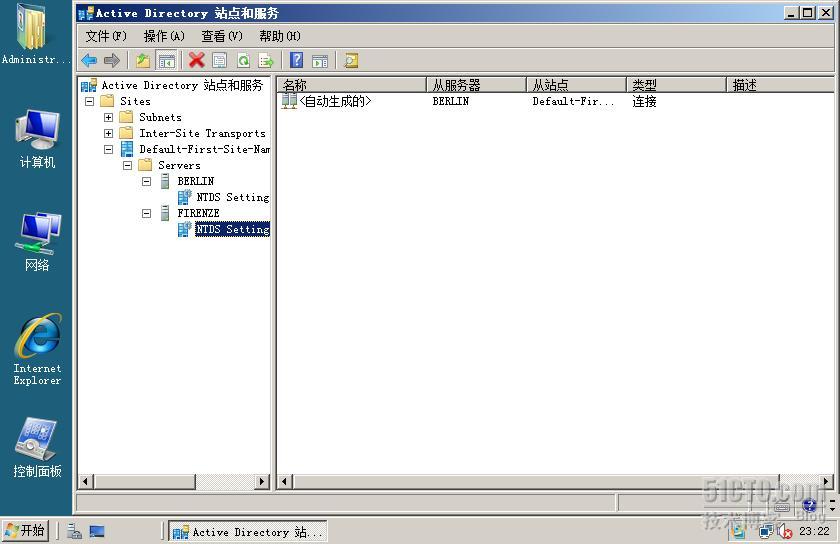840x544 pixels.
Task: Refresh the view with green arrow icon
Action: tap(243, 61)
